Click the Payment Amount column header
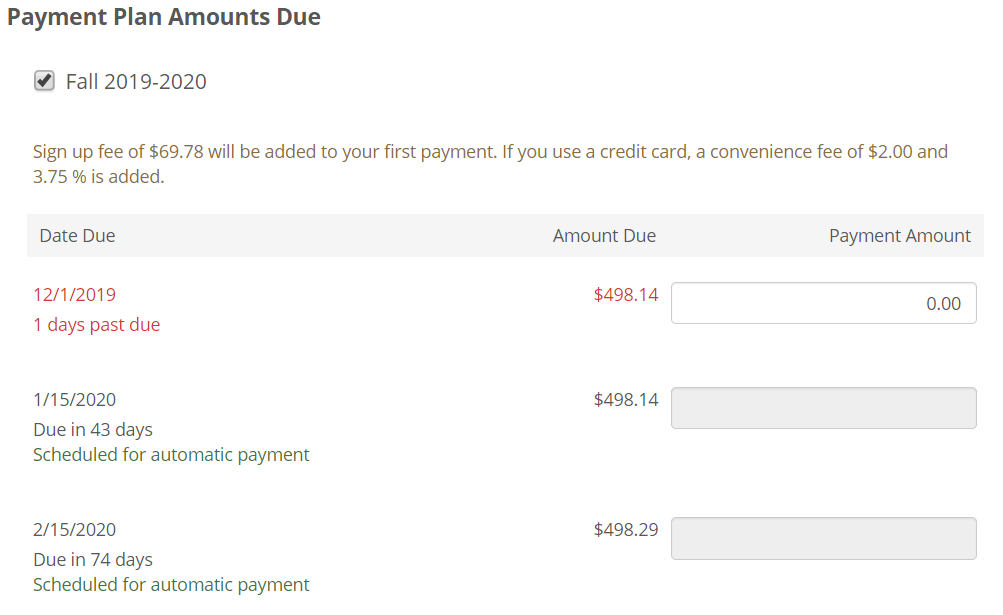The width and height of the screenshot is (1003, 615). pyautogui.click(x=899, y=235)
